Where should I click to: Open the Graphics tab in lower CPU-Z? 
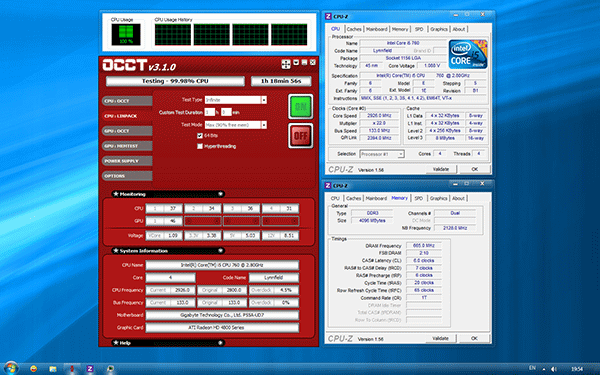point(439,198)
